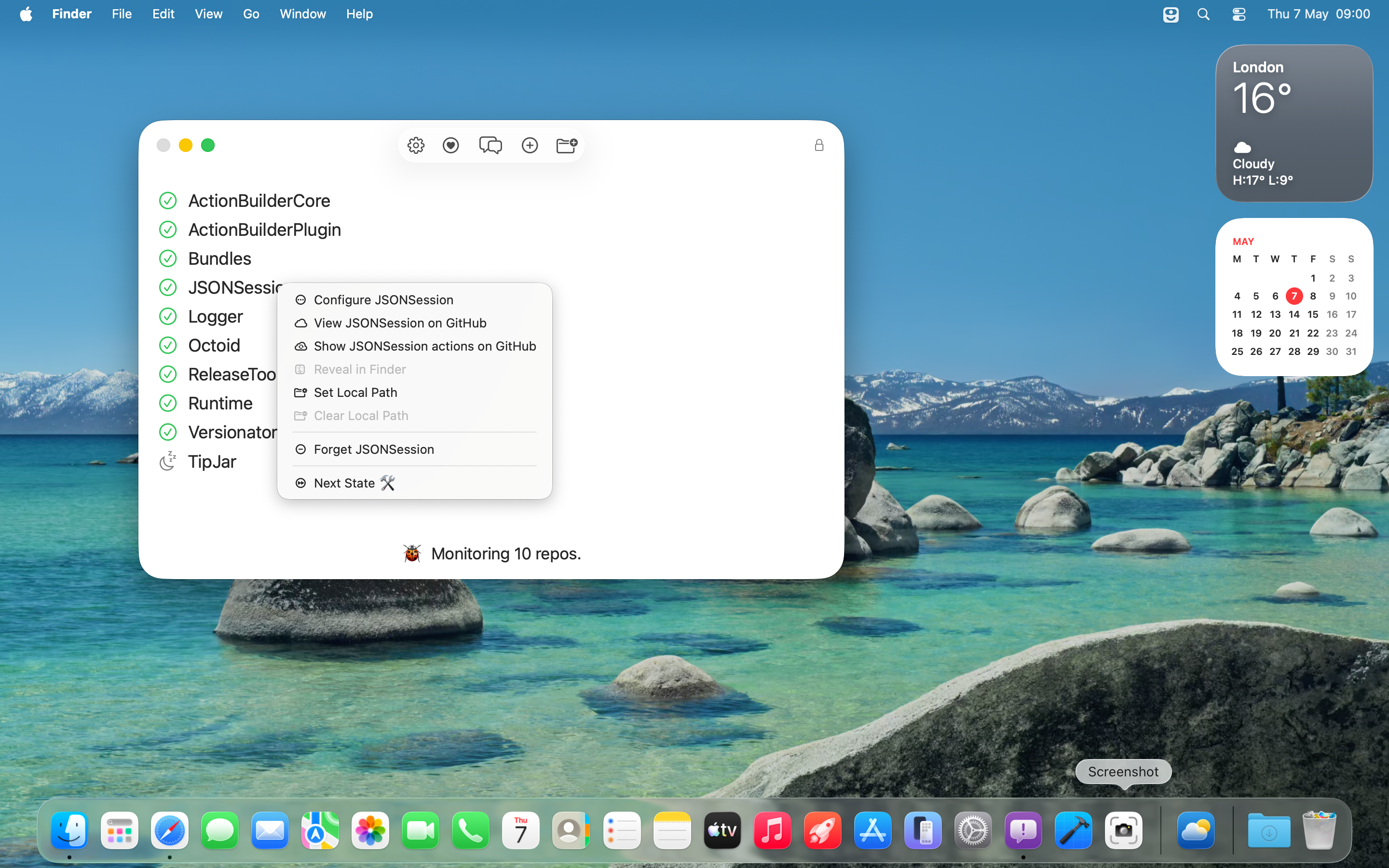Toggle the padlock icon in the window
The width and height of the screenshot is (1389, 868).
[x=819, y=145]
